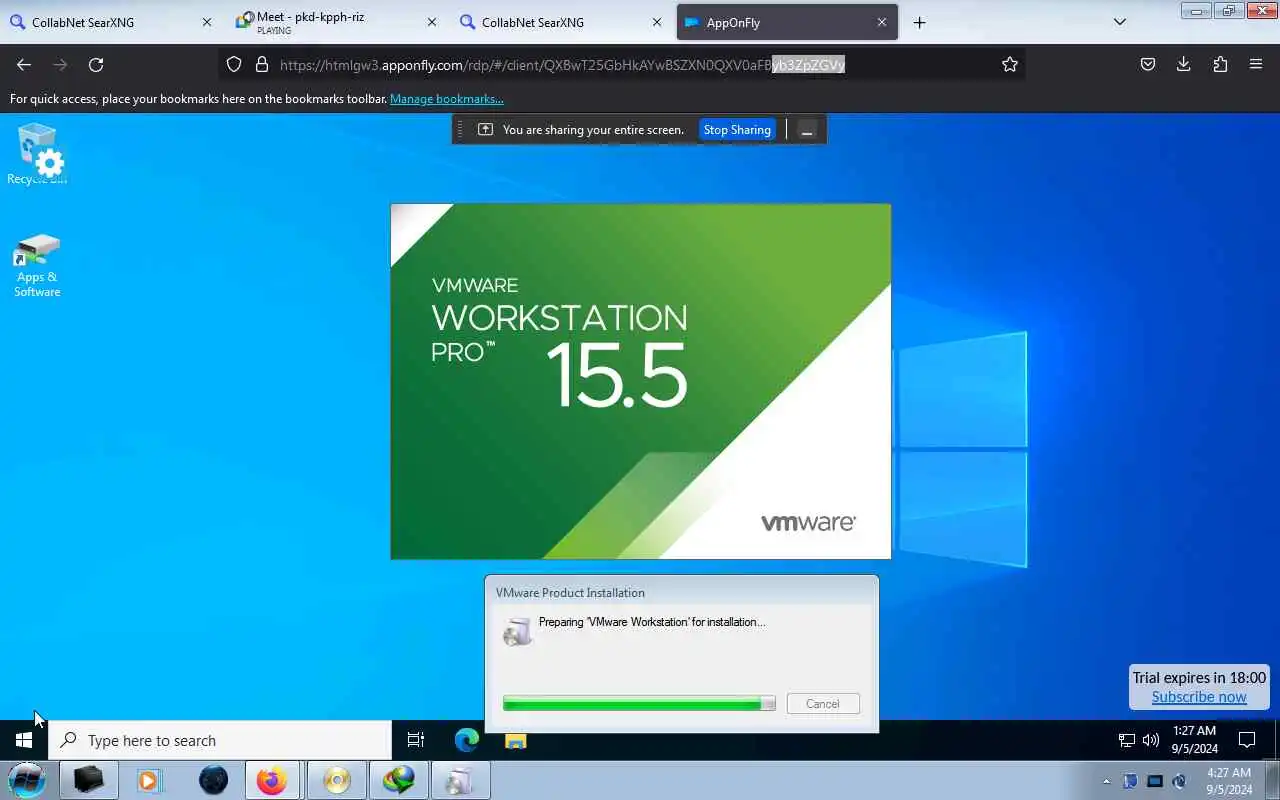Screen dimensions: 1280x800
Task: Click the Windows 7 Start orb
Action: click(x=27, y=780)
